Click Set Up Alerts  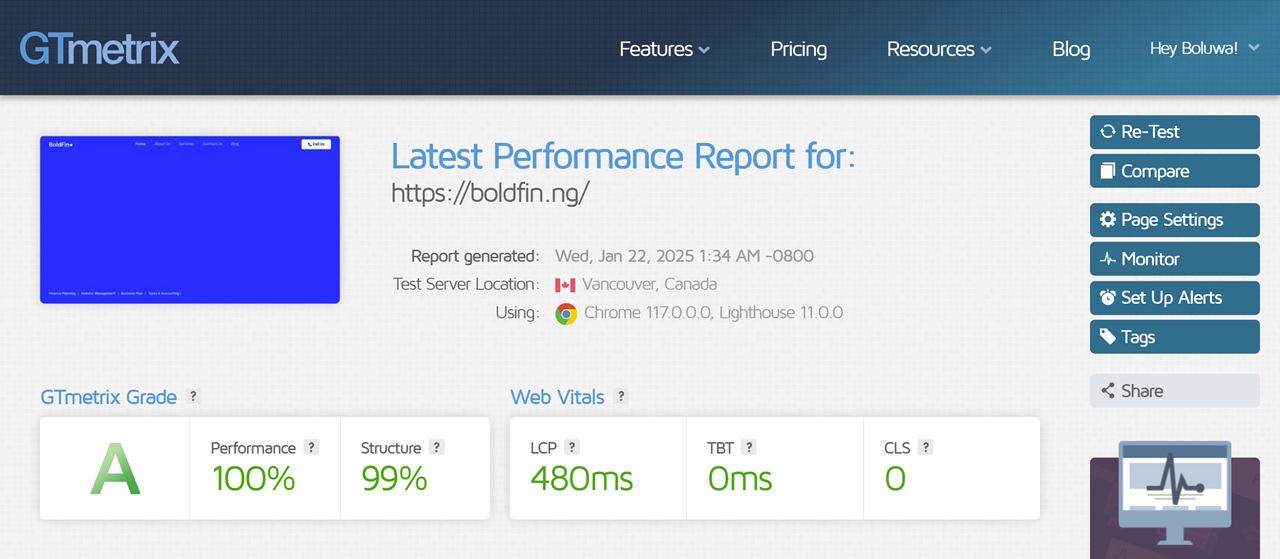pos(1175,298)
